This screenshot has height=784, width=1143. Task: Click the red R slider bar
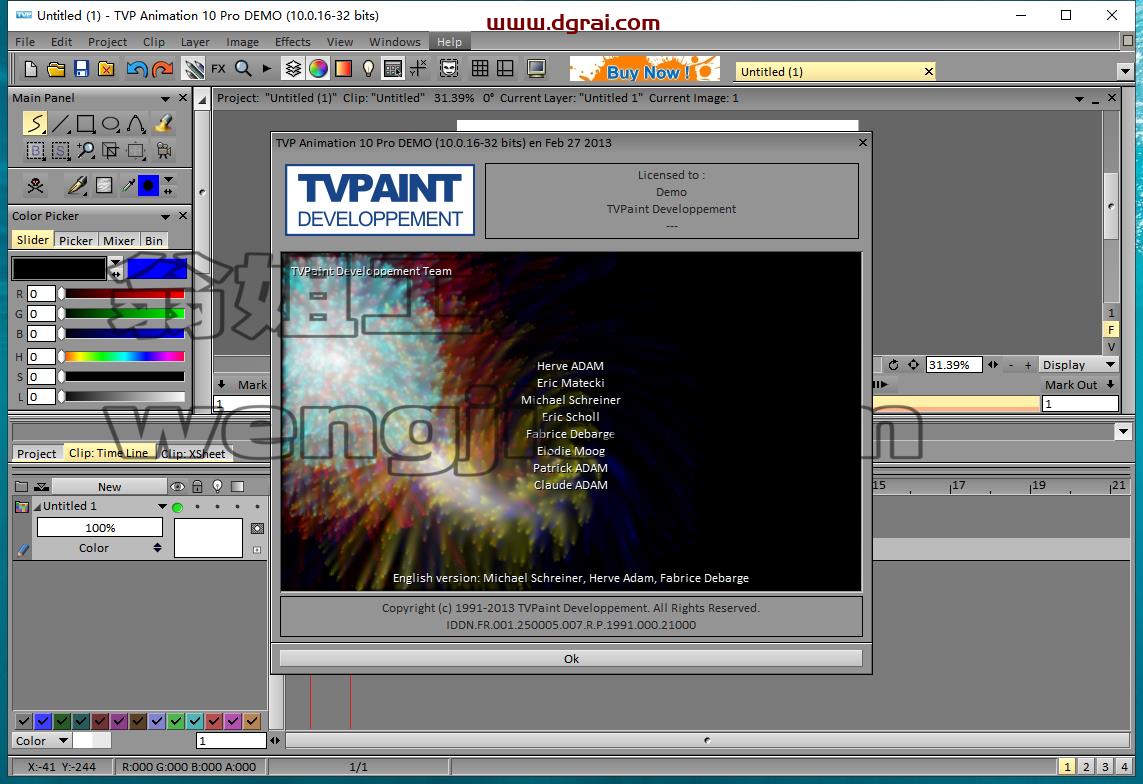point(123,294)
